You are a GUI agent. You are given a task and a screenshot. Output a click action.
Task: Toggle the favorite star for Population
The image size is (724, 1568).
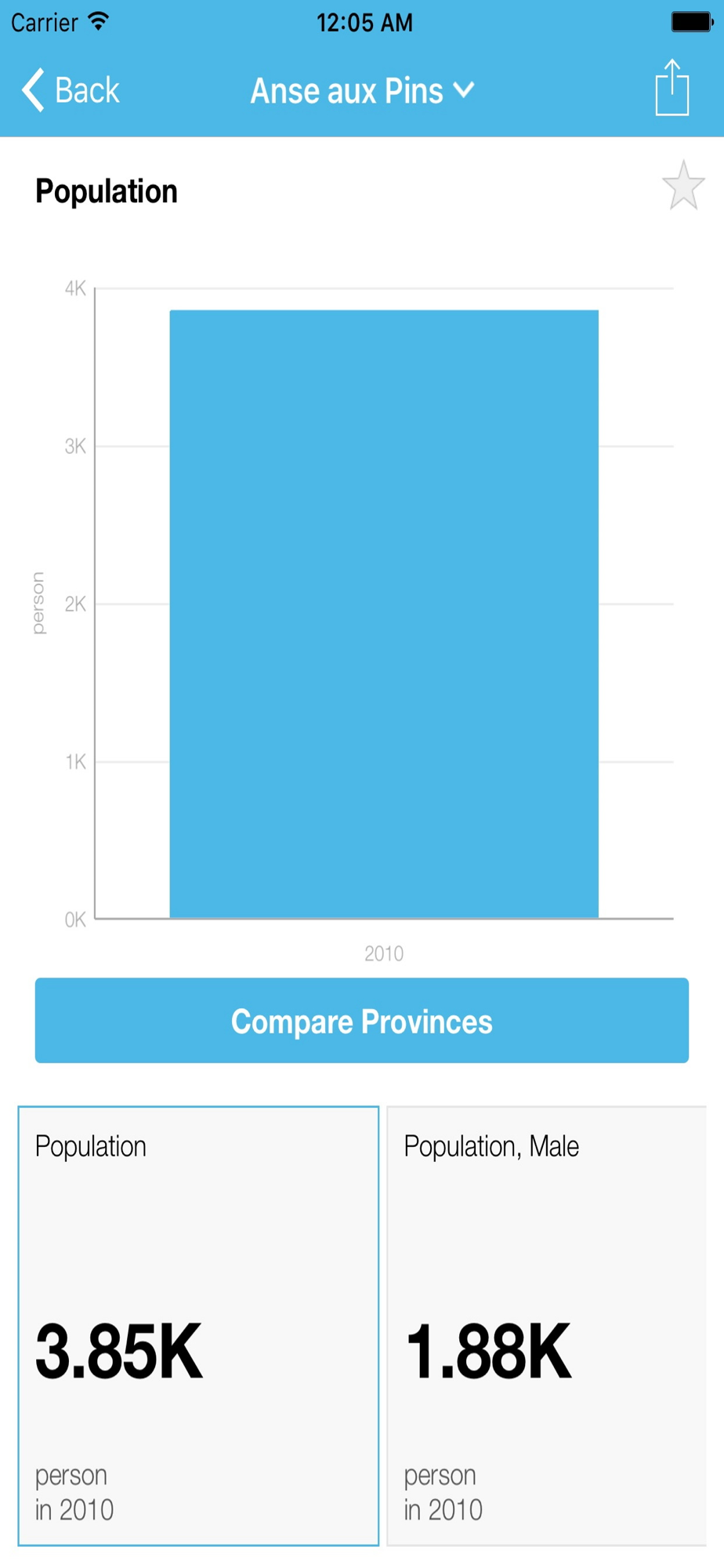point(683,186)
